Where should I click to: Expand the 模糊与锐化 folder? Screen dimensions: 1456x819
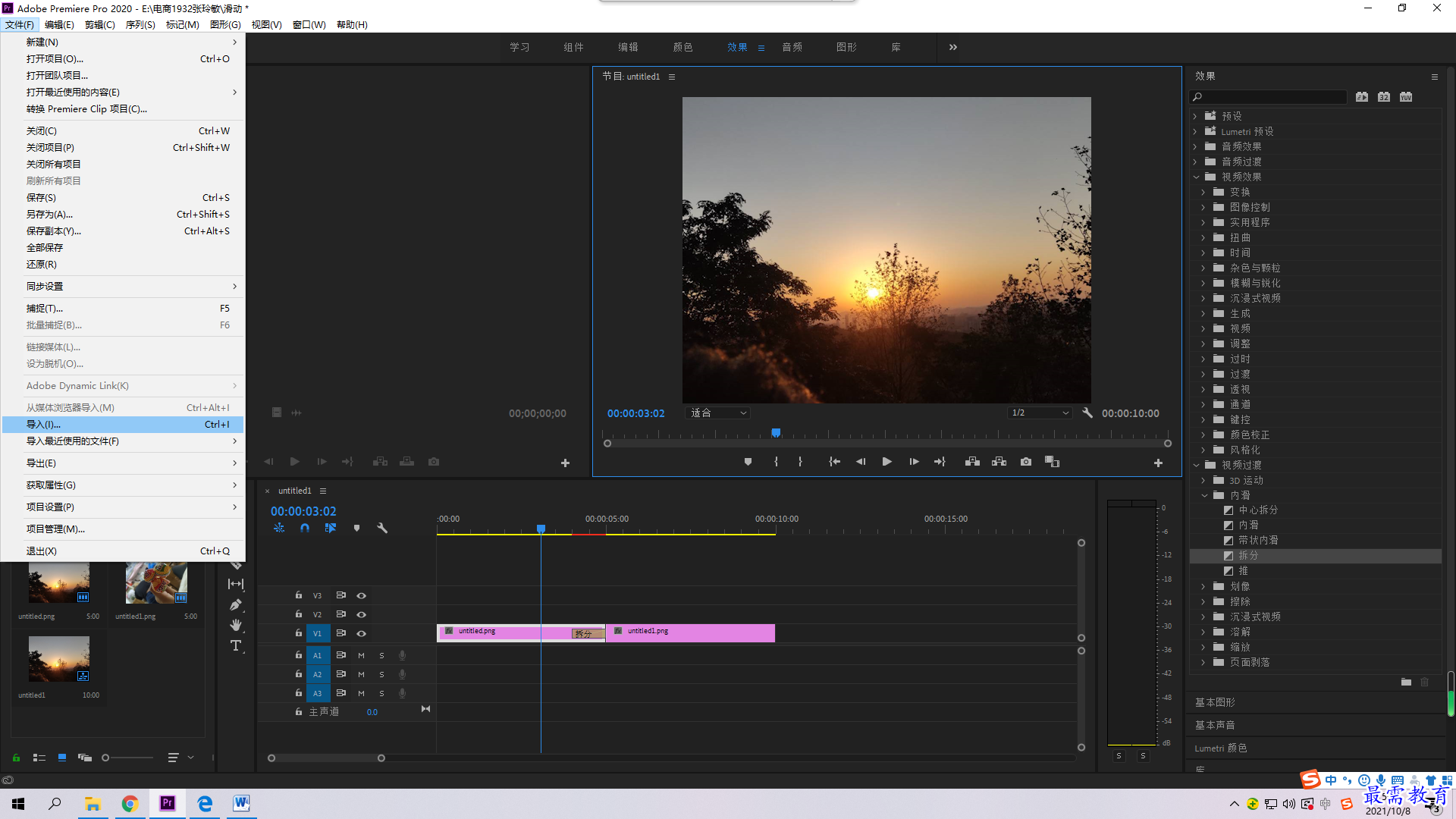tap(1203, 283)
